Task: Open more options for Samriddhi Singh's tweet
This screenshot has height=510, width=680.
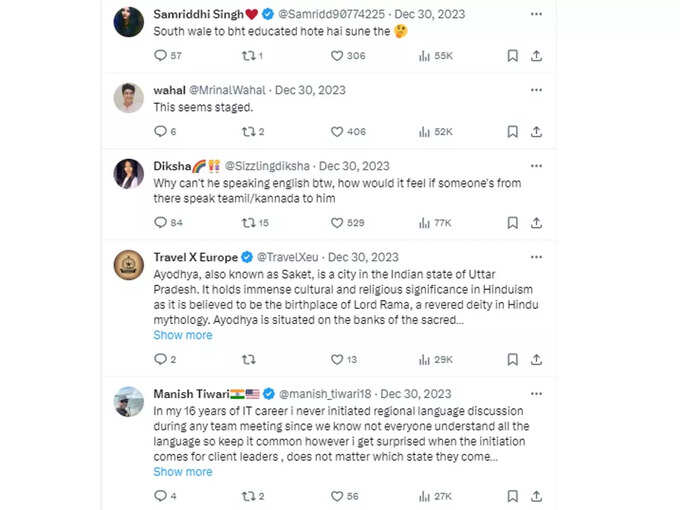Action: point(536,14)
